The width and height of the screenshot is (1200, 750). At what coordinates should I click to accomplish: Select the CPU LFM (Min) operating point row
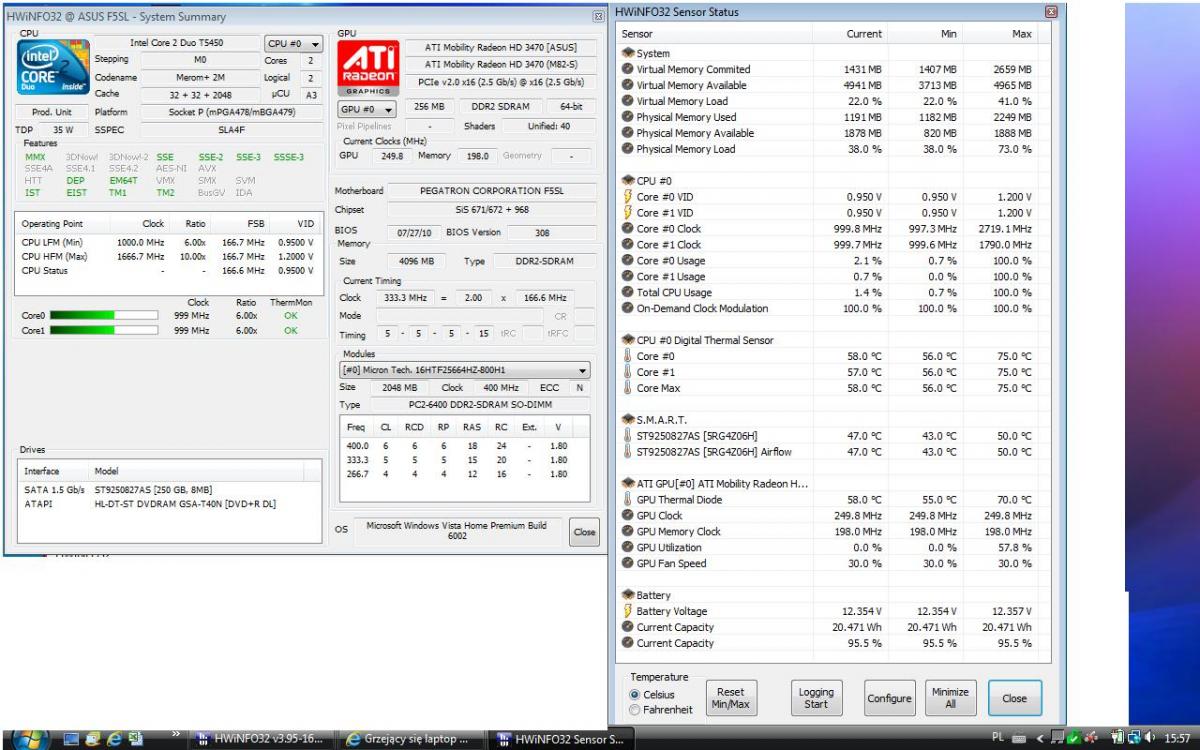[x=169, y=242]
